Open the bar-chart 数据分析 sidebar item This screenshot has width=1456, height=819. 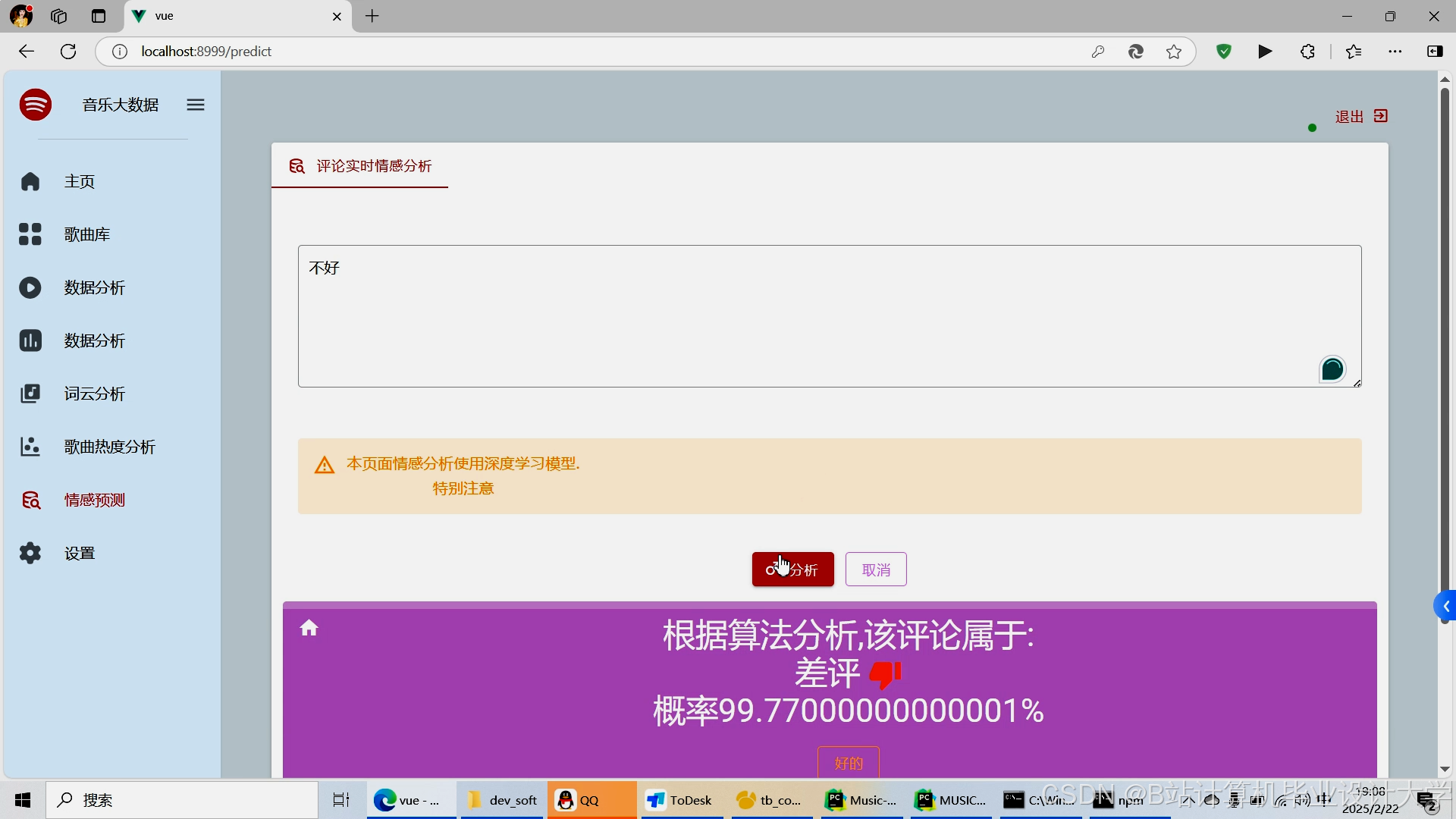[94, 340]
